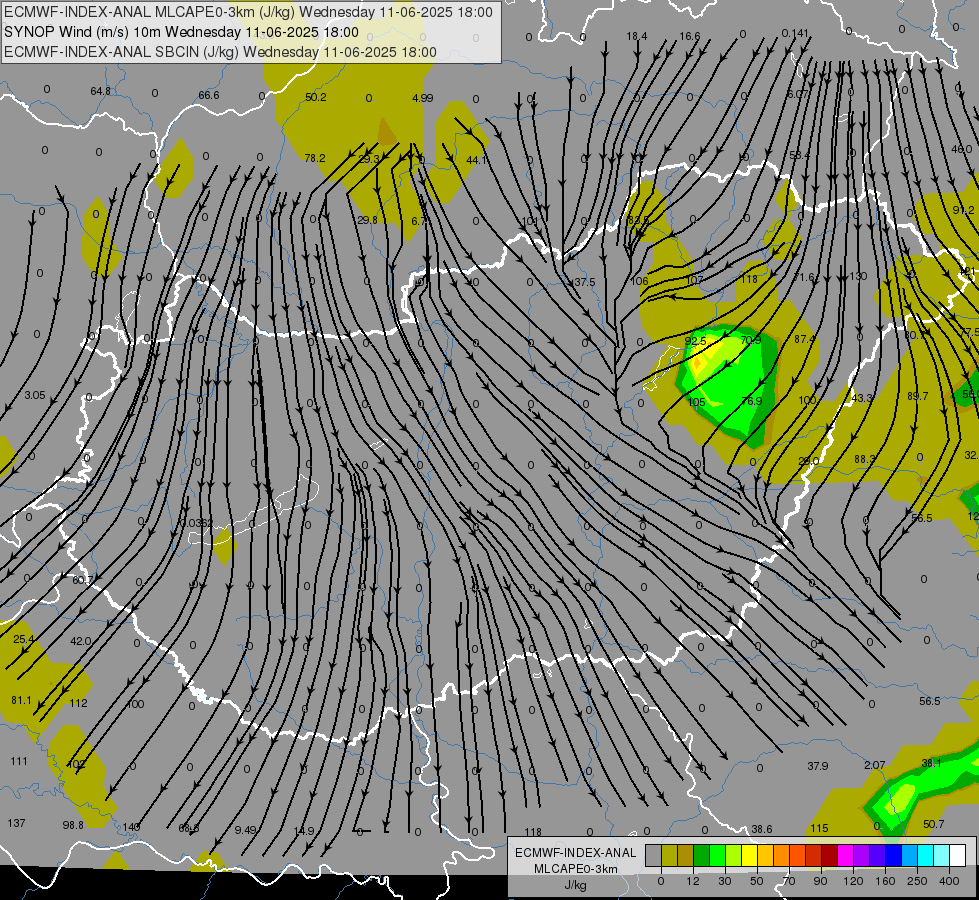
Task: Click the pure yellow legend swatch left of 50
Action: tap(749, 855)
